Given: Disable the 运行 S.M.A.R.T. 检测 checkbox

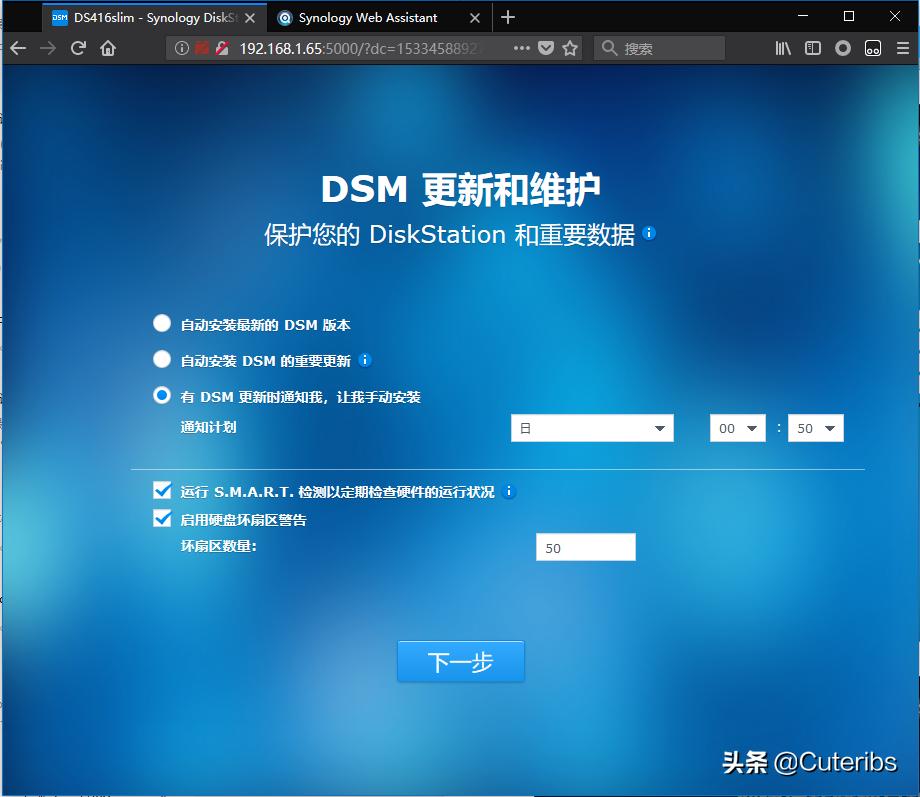Looking at the screenshot, I should pyautogui.click(x=162, y=490).
